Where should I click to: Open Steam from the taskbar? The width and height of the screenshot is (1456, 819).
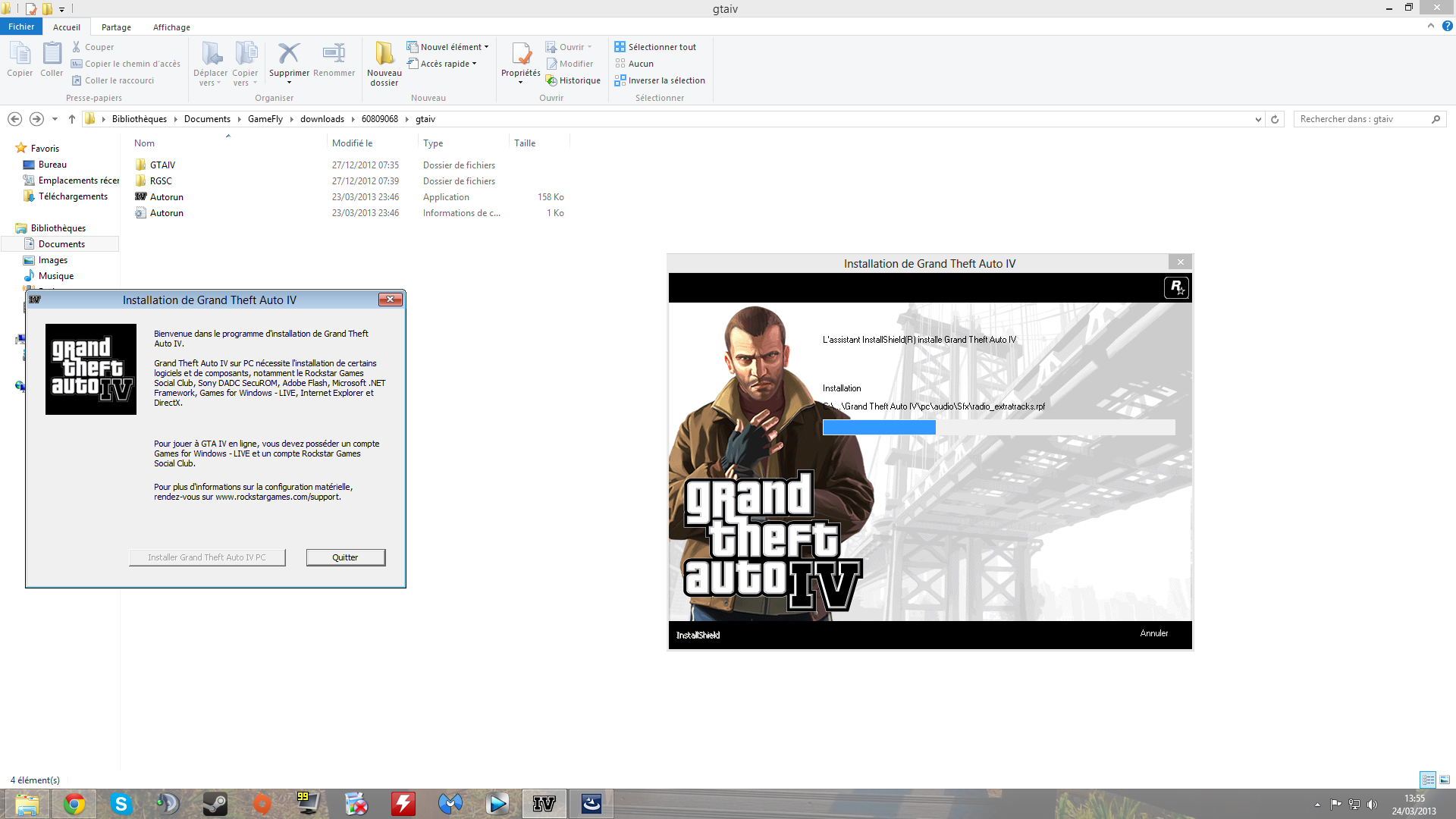[215, 804]
